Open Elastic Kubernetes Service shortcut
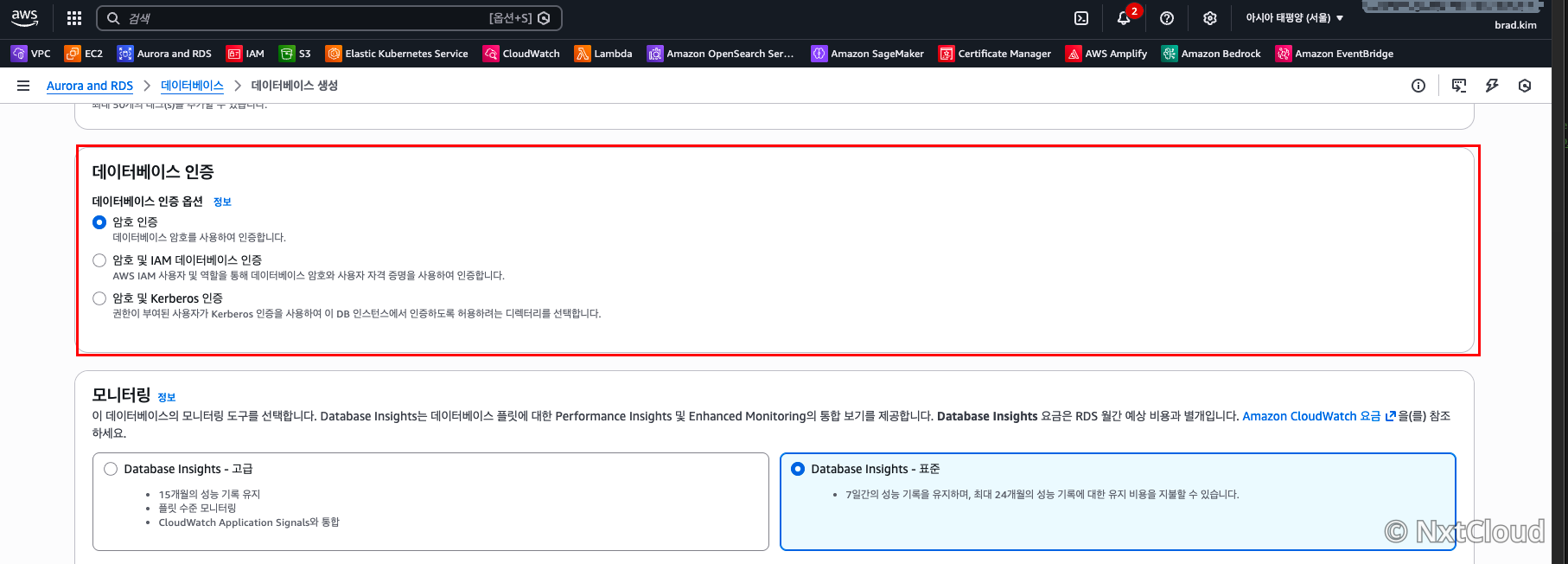 tap(397, 54)
